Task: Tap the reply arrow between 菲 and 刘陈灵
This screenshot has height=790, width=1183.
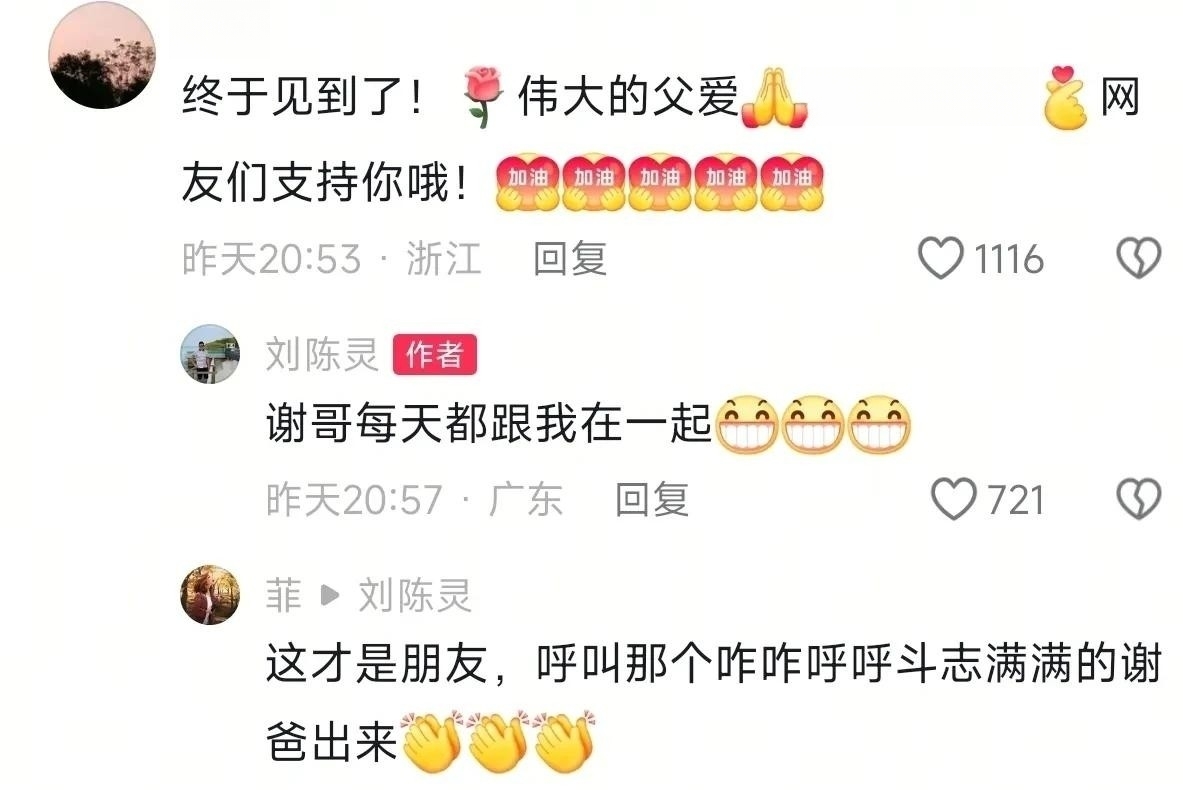Action: [330, 595]
